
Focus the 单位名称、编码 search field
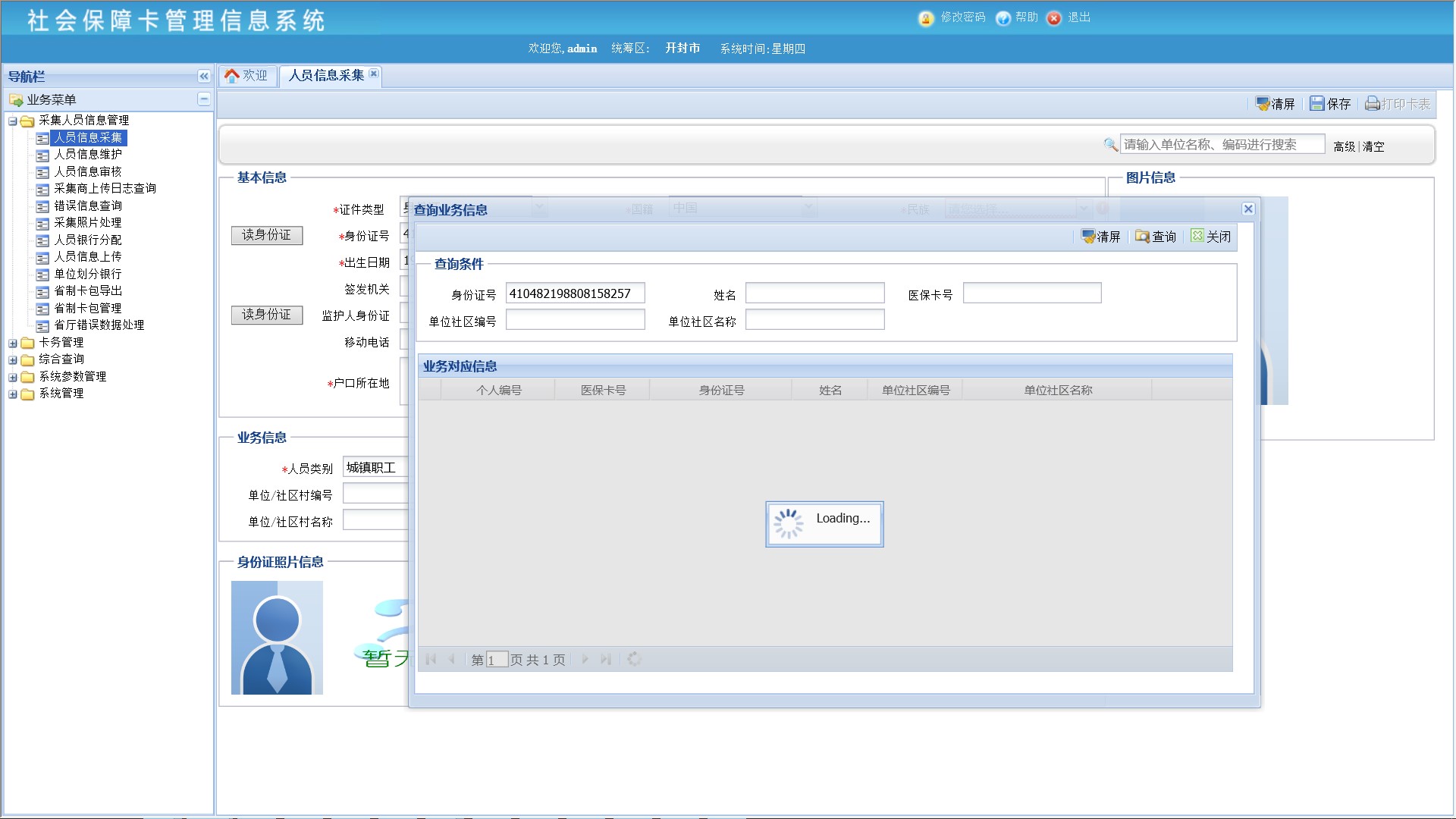click(1222, 144)
